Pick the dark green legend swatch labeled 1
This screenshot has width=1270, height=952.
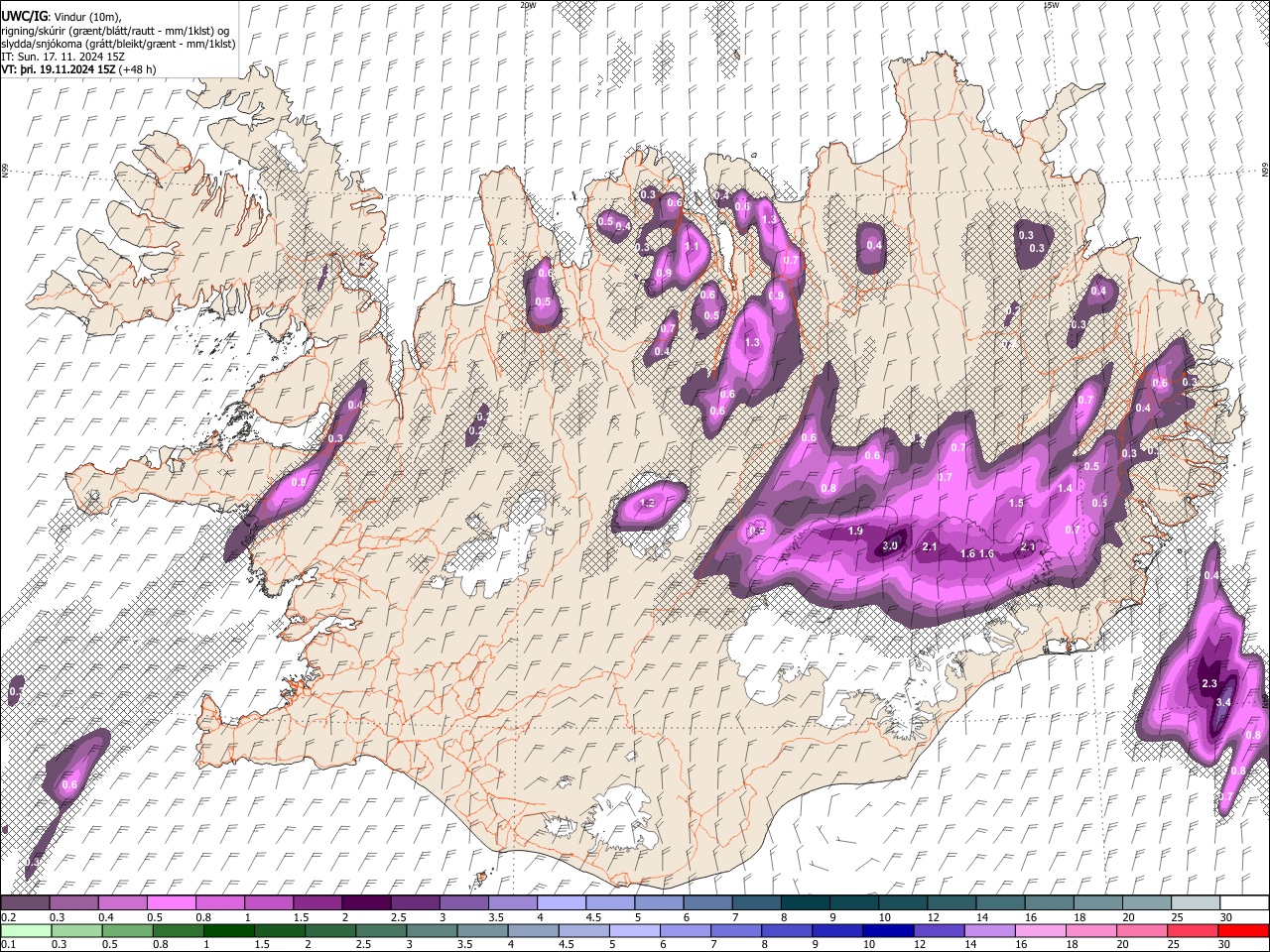(x=228, y=930)
